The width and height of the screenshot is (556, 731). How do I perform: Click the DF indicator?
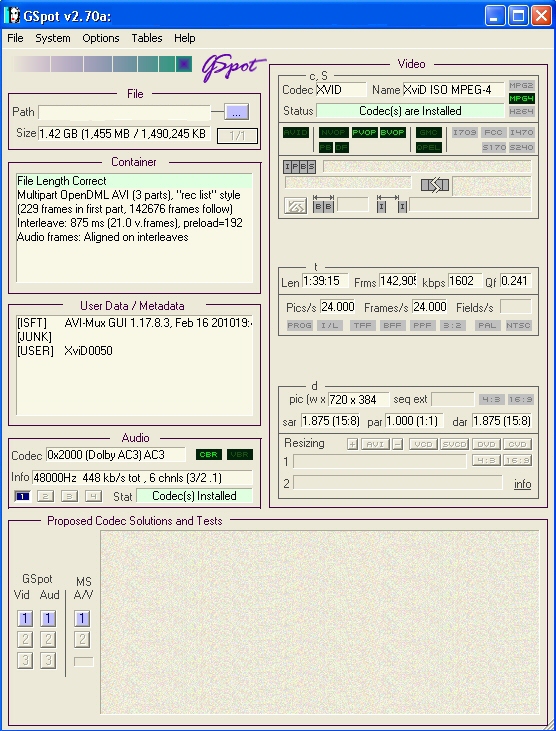click(x=342, y=147)
